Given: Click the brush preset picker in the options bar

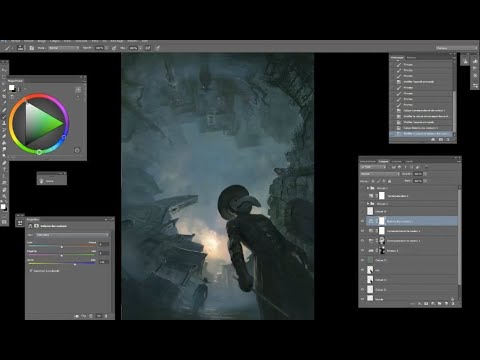Looking at the screenshot, I should (20, 48).
